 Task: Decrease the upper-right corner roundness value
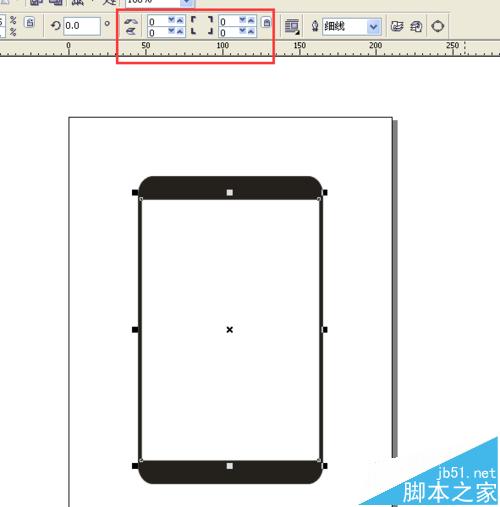(243, 20)
